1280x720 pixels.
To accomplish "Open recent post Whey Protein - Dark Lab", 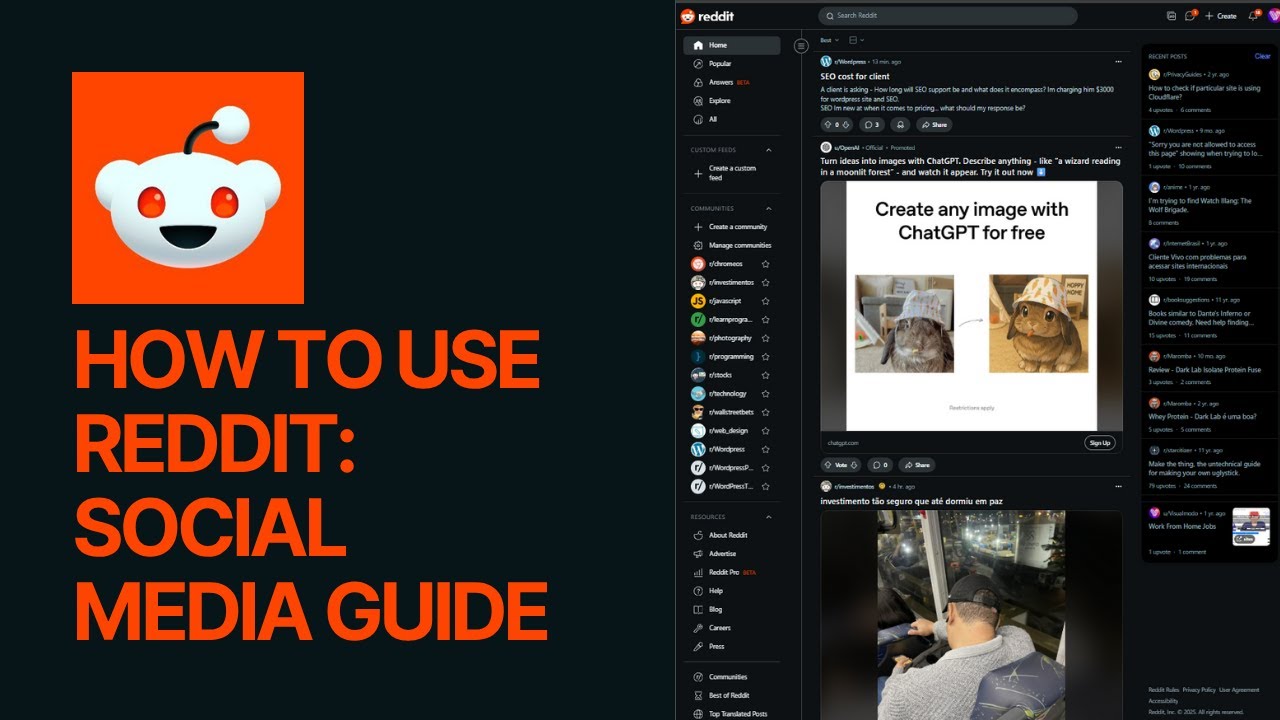I will pyautogui.click(x=1203, y=416).
